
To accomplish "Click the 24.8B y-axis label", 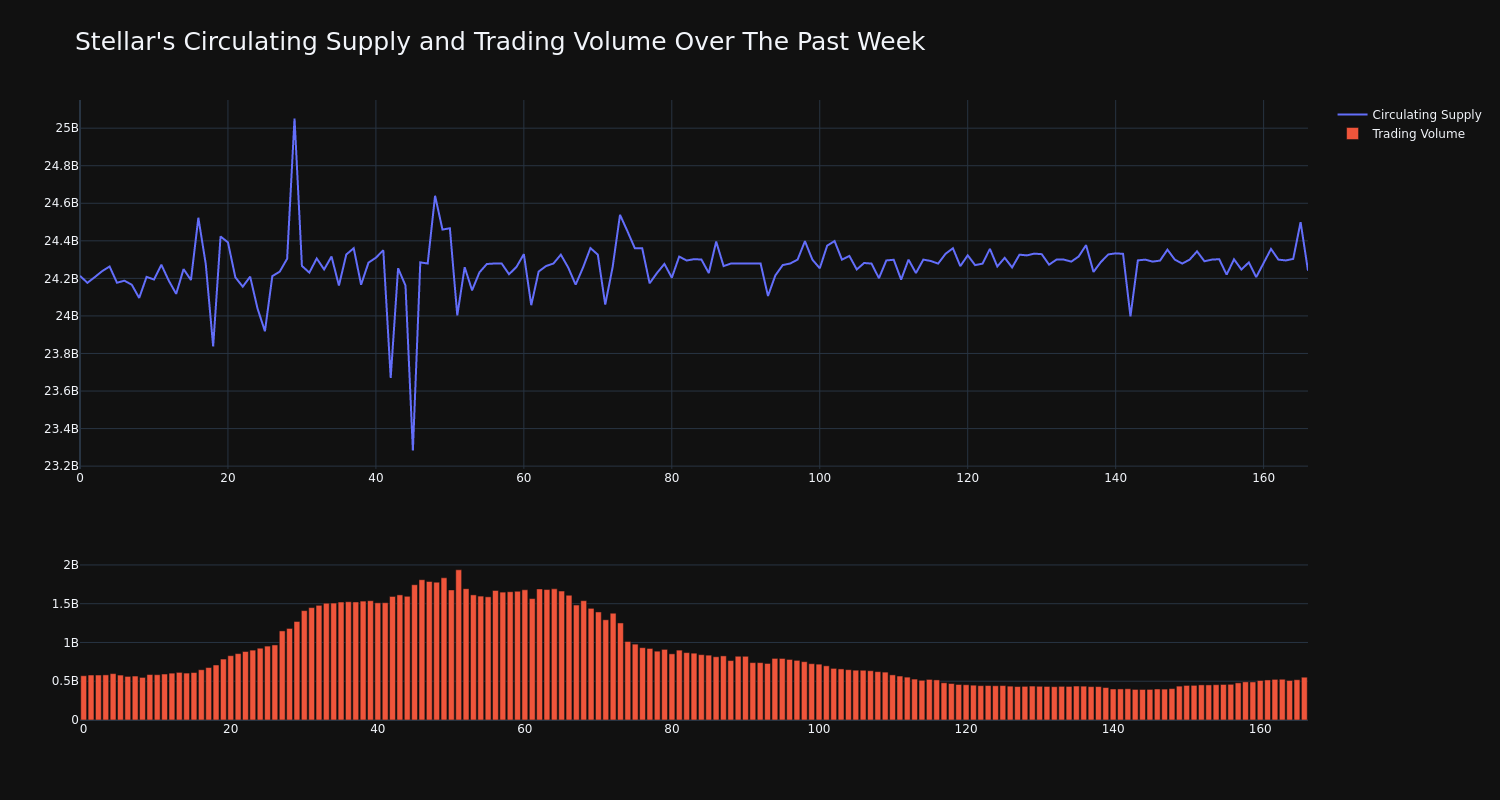I will point(61,166).
